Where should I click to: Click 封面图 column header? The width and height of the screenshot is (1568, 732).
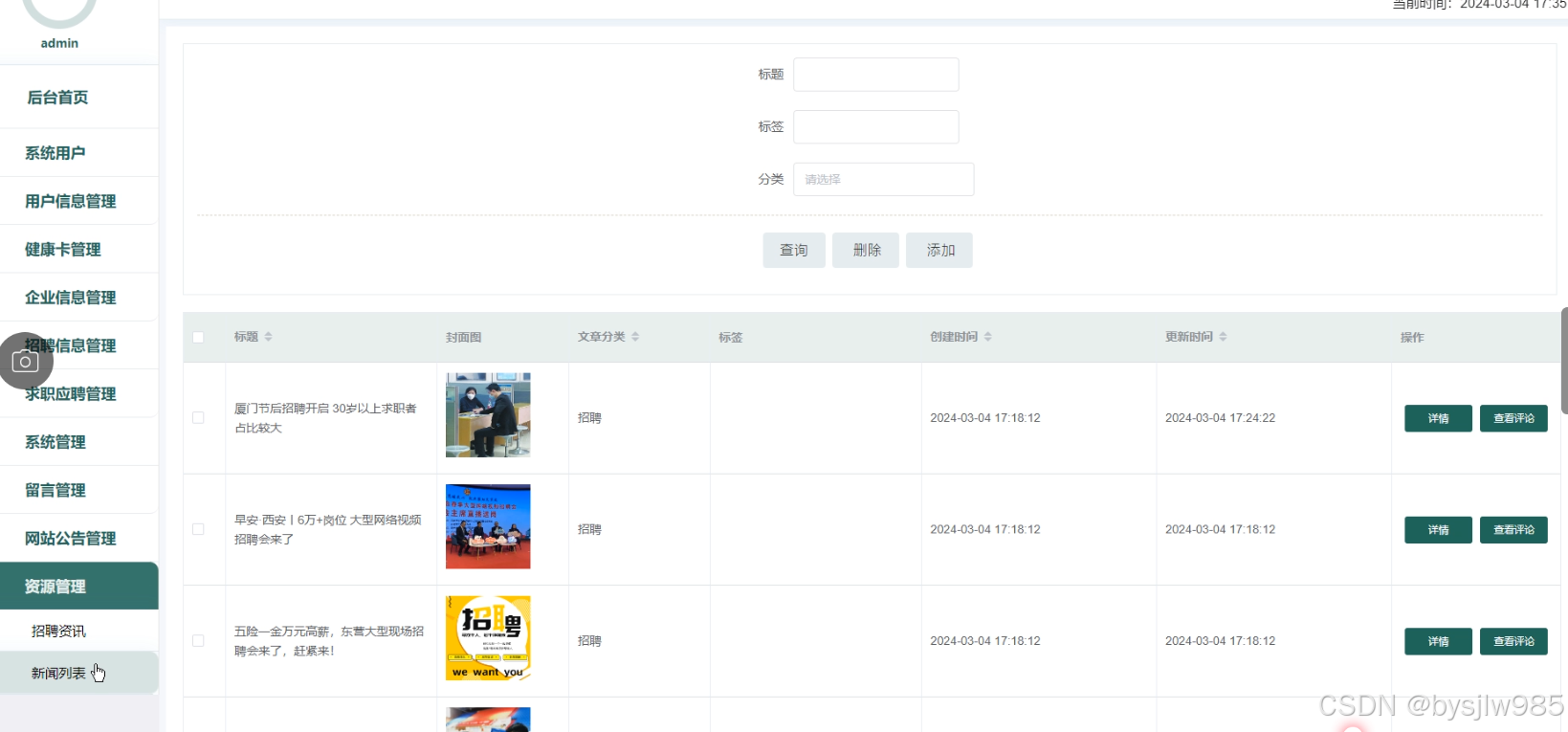463,338
